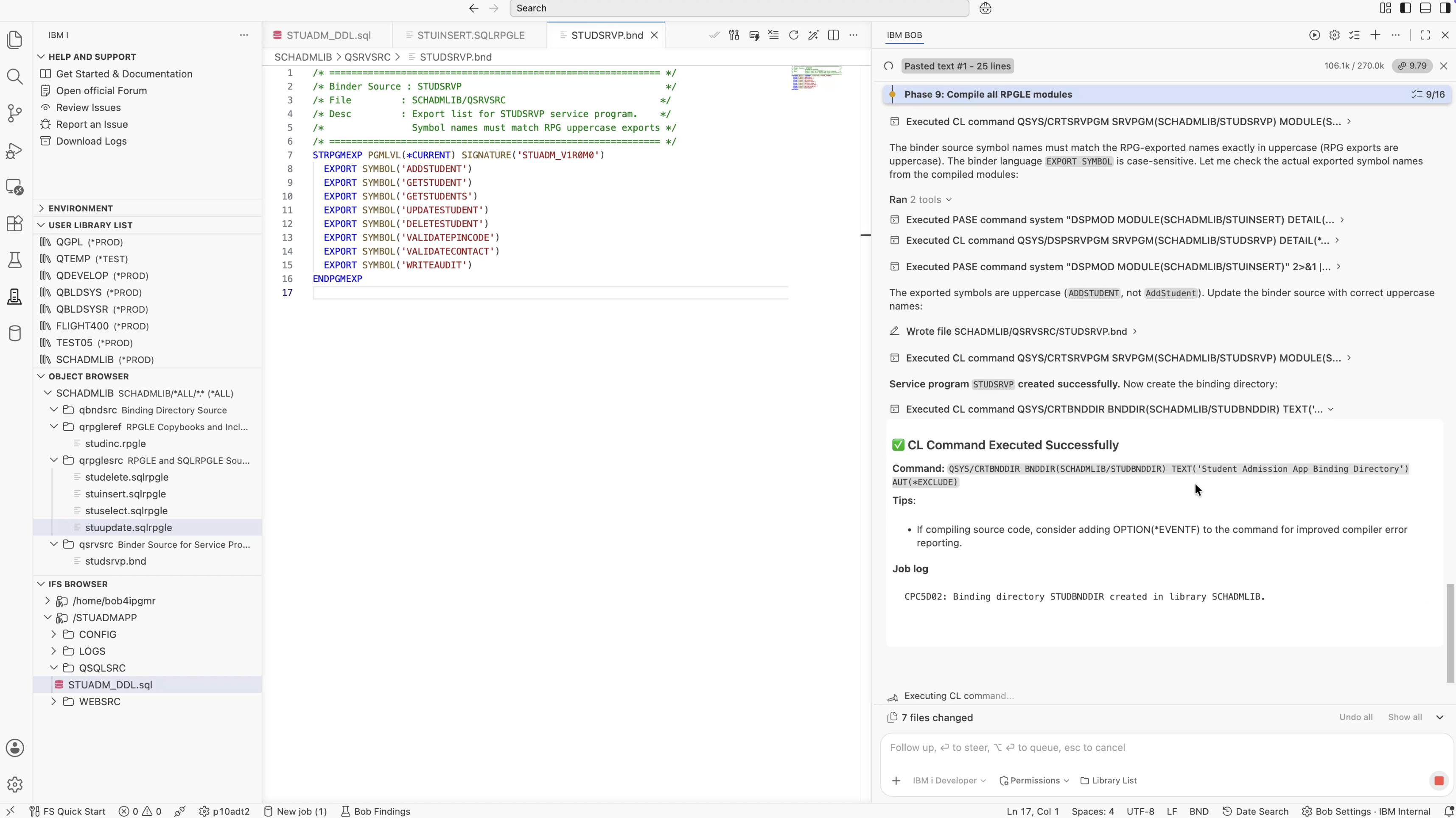The height and width of the screenshot is (818, 1456).
Task: Dismiss the Pasted text #1 attachment
Action: [x=1444, y=66]
